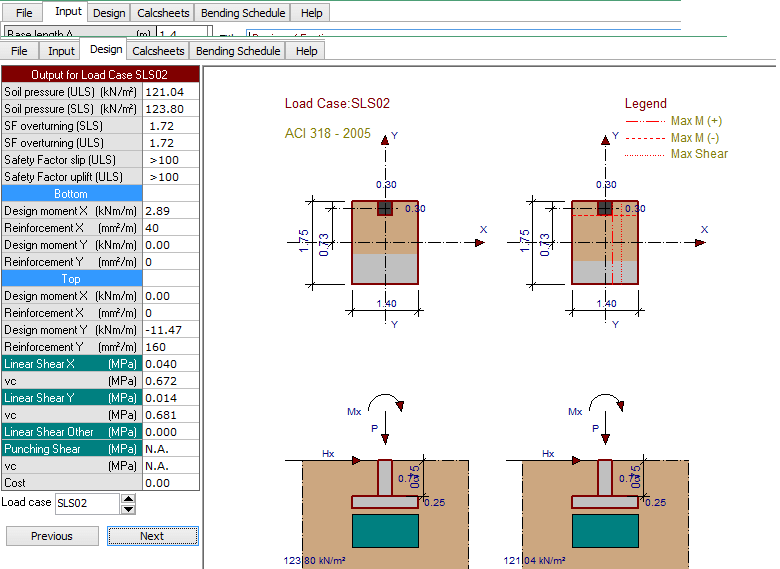
Task: Click the Legend heading
Action: tap(646, 103)
